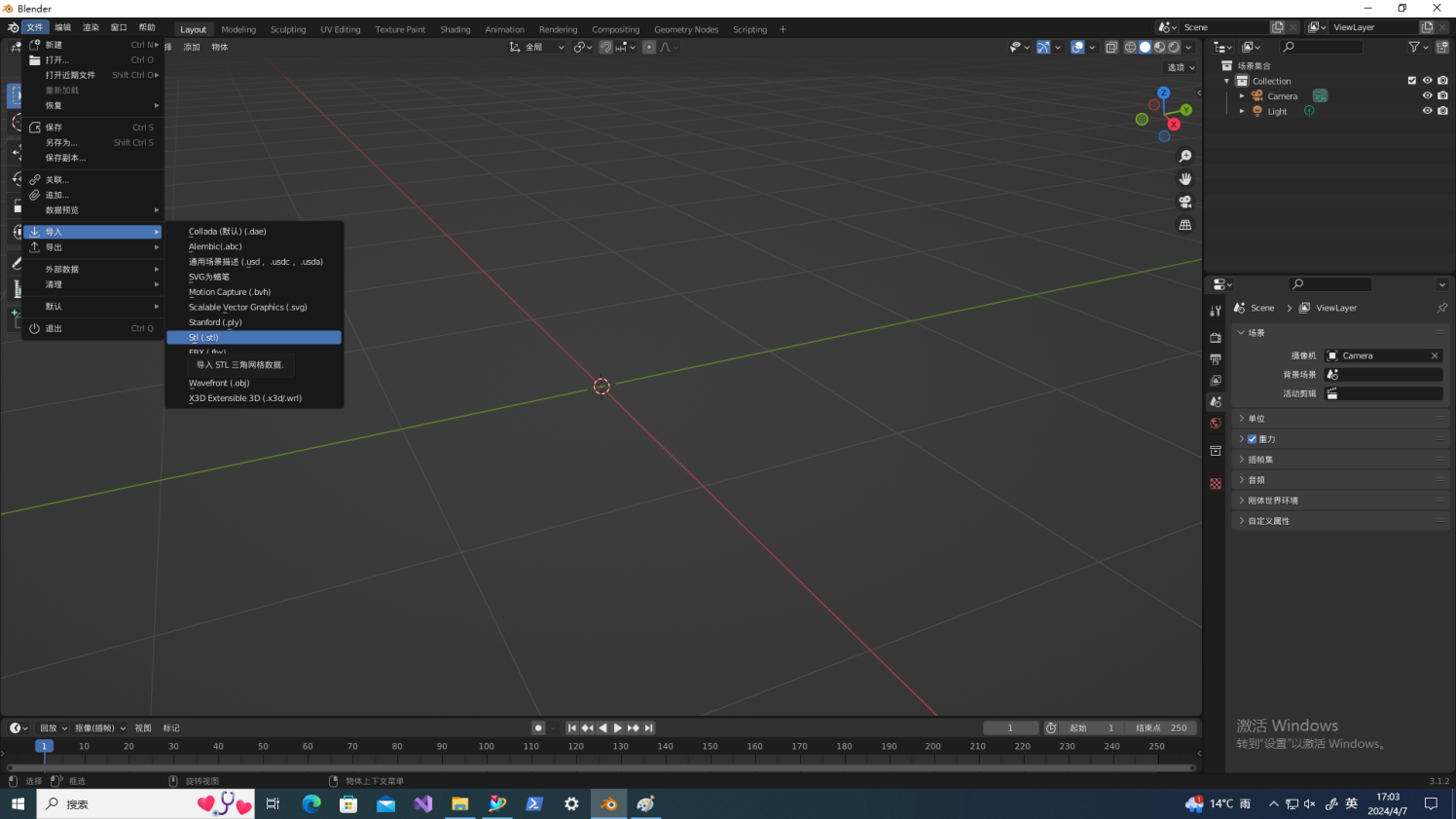Toggle camera view icon in viewport

1184,202
